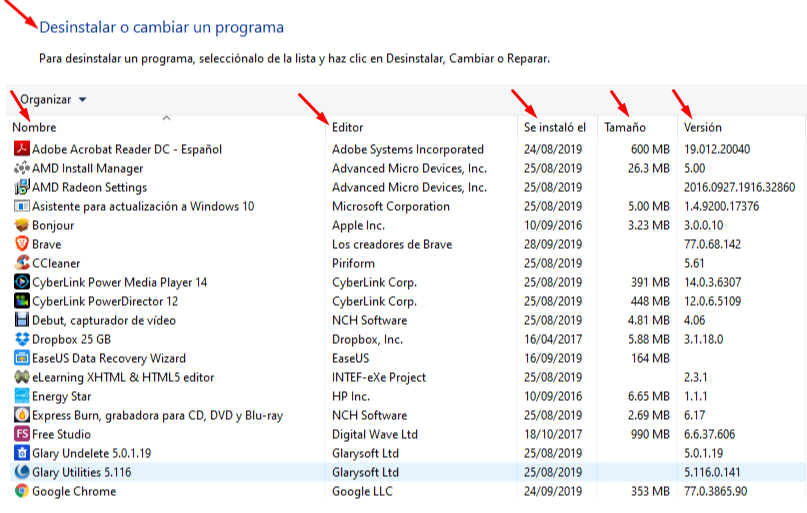
Task: Select the Dropbox 25 GB name
Action: (x=72, y=340)
